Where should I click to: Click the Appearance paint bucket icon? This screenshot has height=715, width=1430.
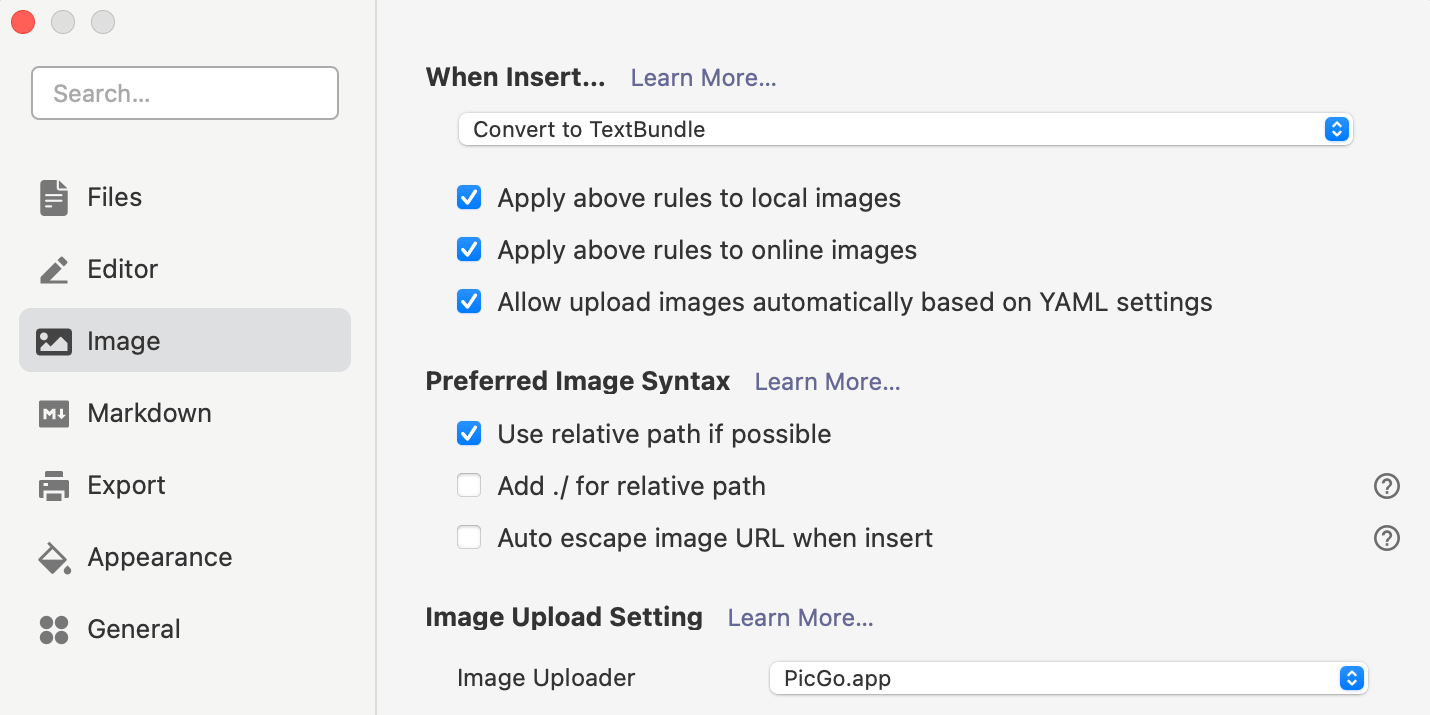54,558
